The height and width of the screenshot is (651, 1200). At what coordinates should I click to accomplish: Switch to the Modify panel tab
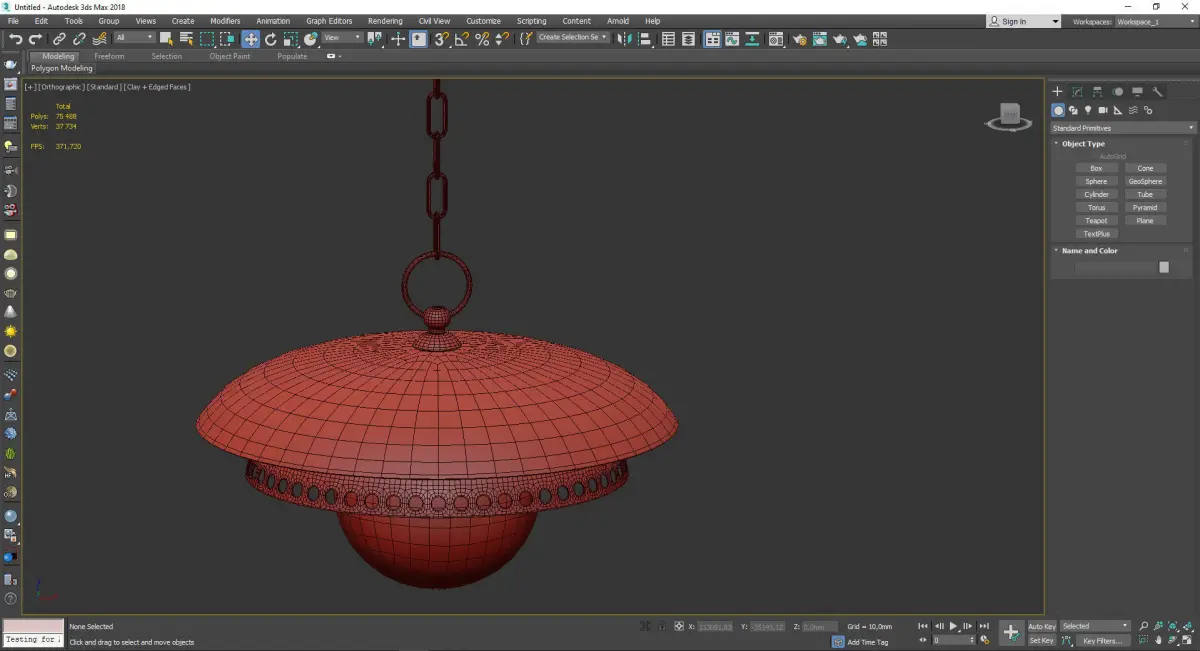tap(1077, 91)
